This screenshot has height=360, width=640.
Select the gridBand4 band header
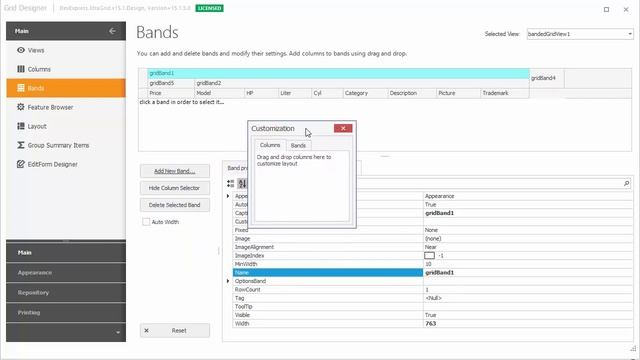click(x=547, y=78)
